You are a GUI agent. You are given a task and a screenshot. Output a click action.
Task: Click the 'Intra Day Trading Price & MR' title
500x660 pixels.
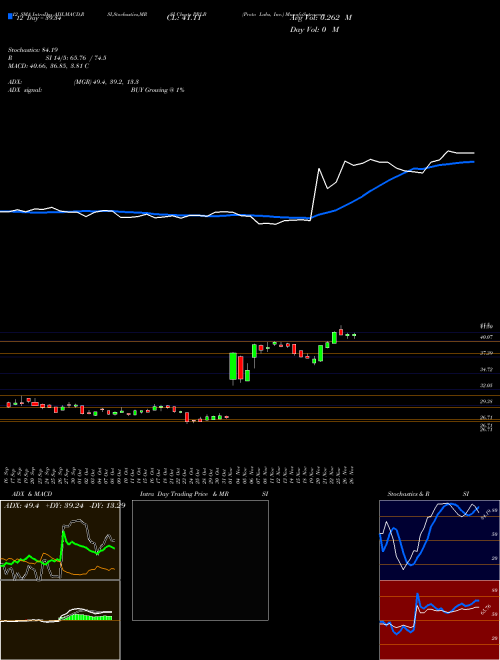coord(184,494)
